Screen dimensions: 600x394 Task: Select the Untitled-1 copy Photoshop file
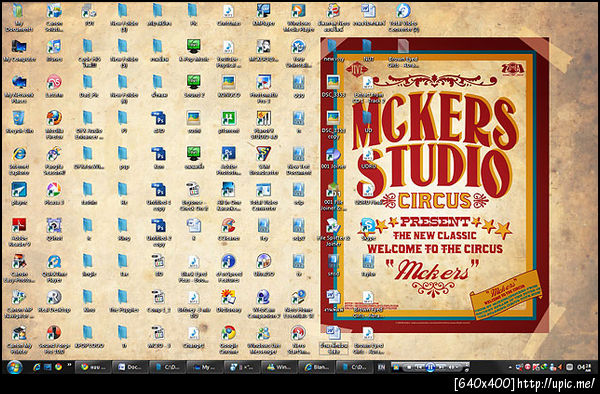(158, 196)
